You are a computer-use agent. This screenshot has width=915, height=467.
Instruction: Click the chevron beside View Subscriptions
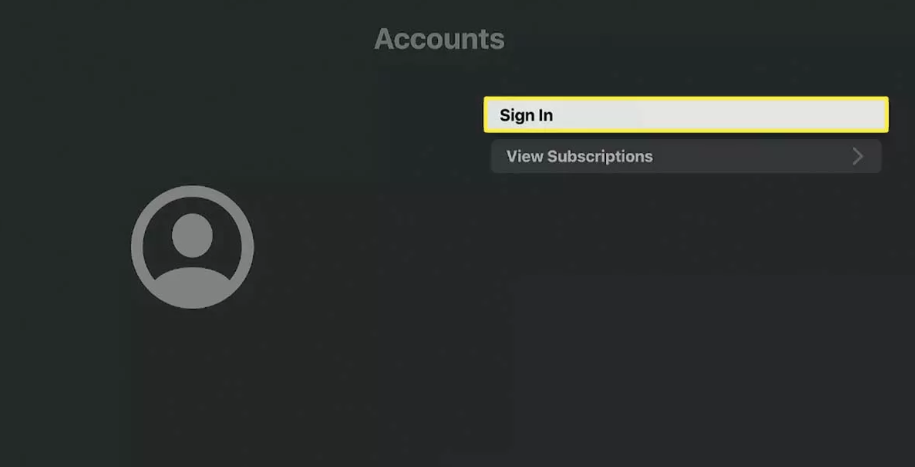coord(857,156)
